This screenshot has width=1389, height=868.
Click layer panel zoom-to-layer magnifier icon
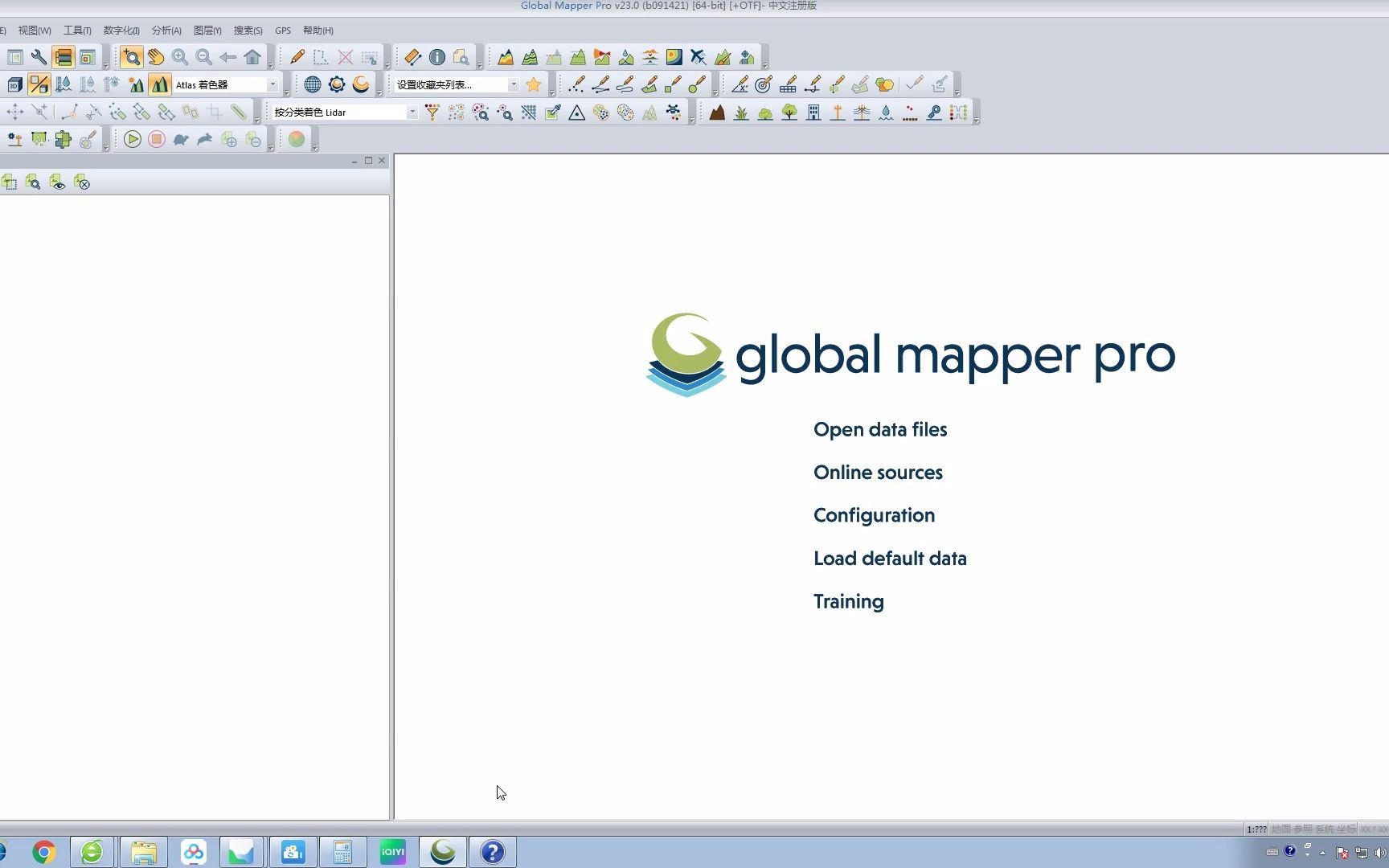click(33, 182)
